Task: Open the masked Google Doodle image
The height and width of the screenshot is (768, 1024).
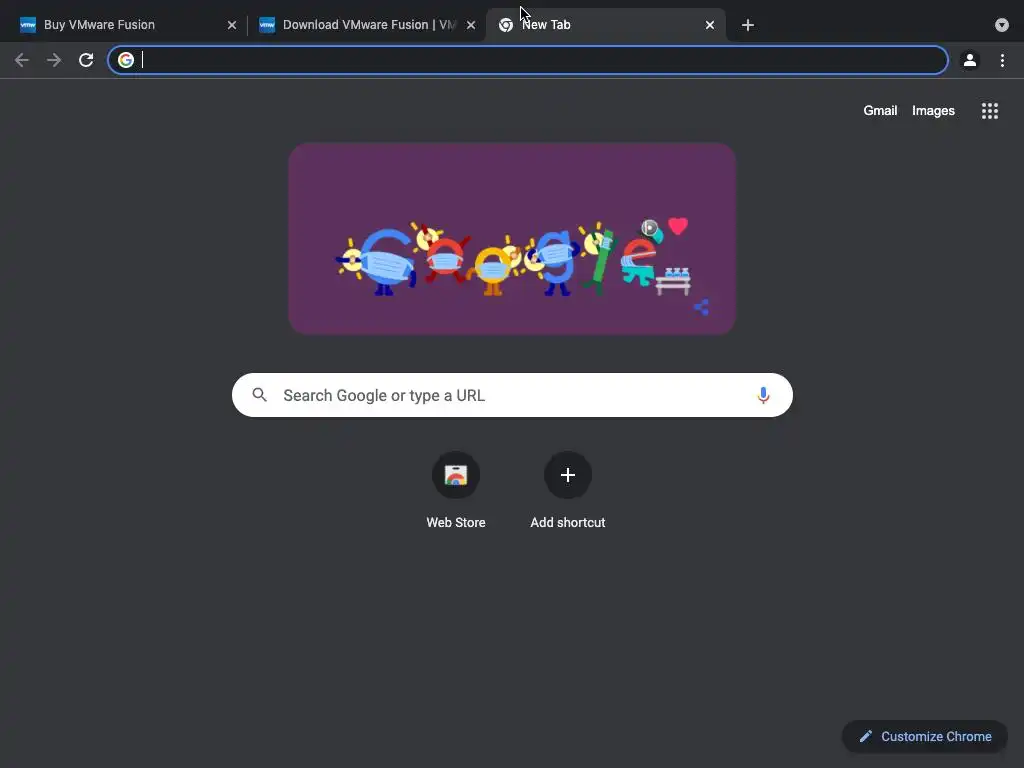Action: pos(512,238)
